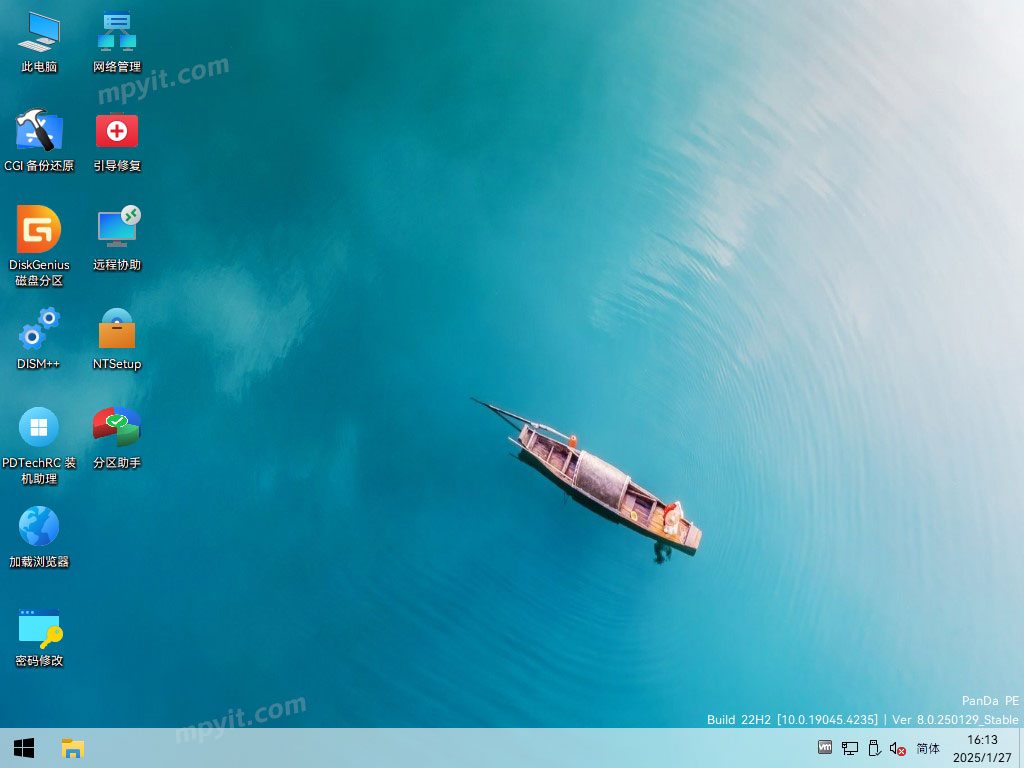The width and height of the screenshot is (1024, 768).
Task: Open the clock showing 16:13
Action: [x=982, y=739]
